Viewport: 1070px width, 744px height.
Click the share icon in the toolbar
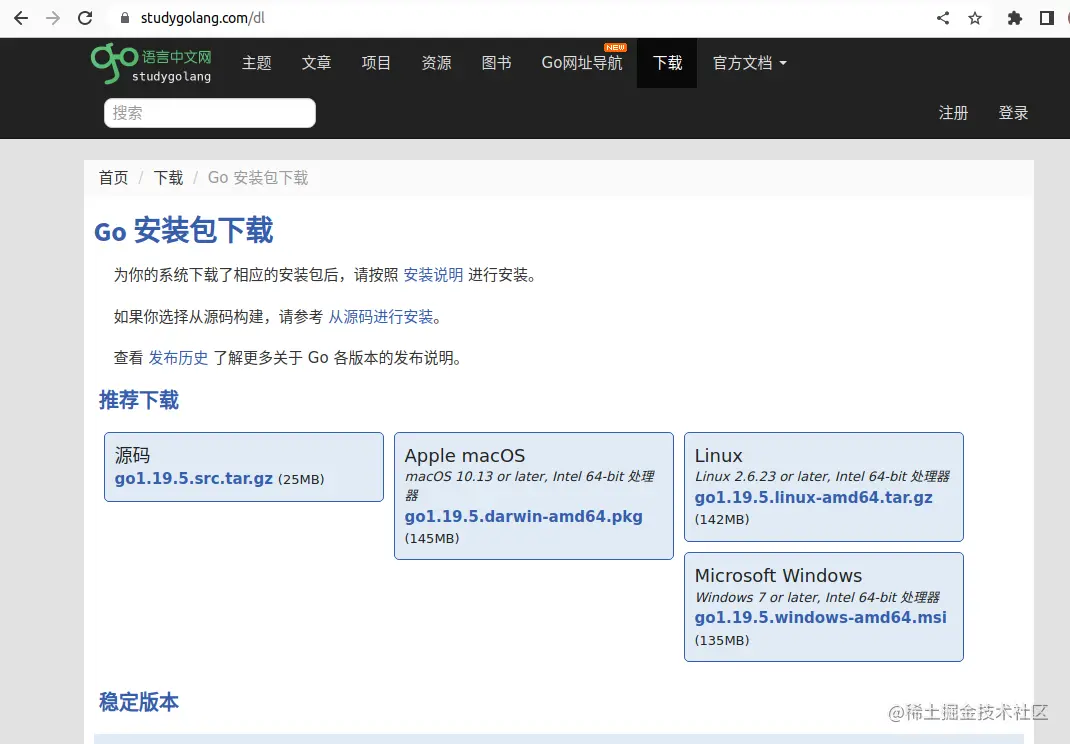coord(942,17)
